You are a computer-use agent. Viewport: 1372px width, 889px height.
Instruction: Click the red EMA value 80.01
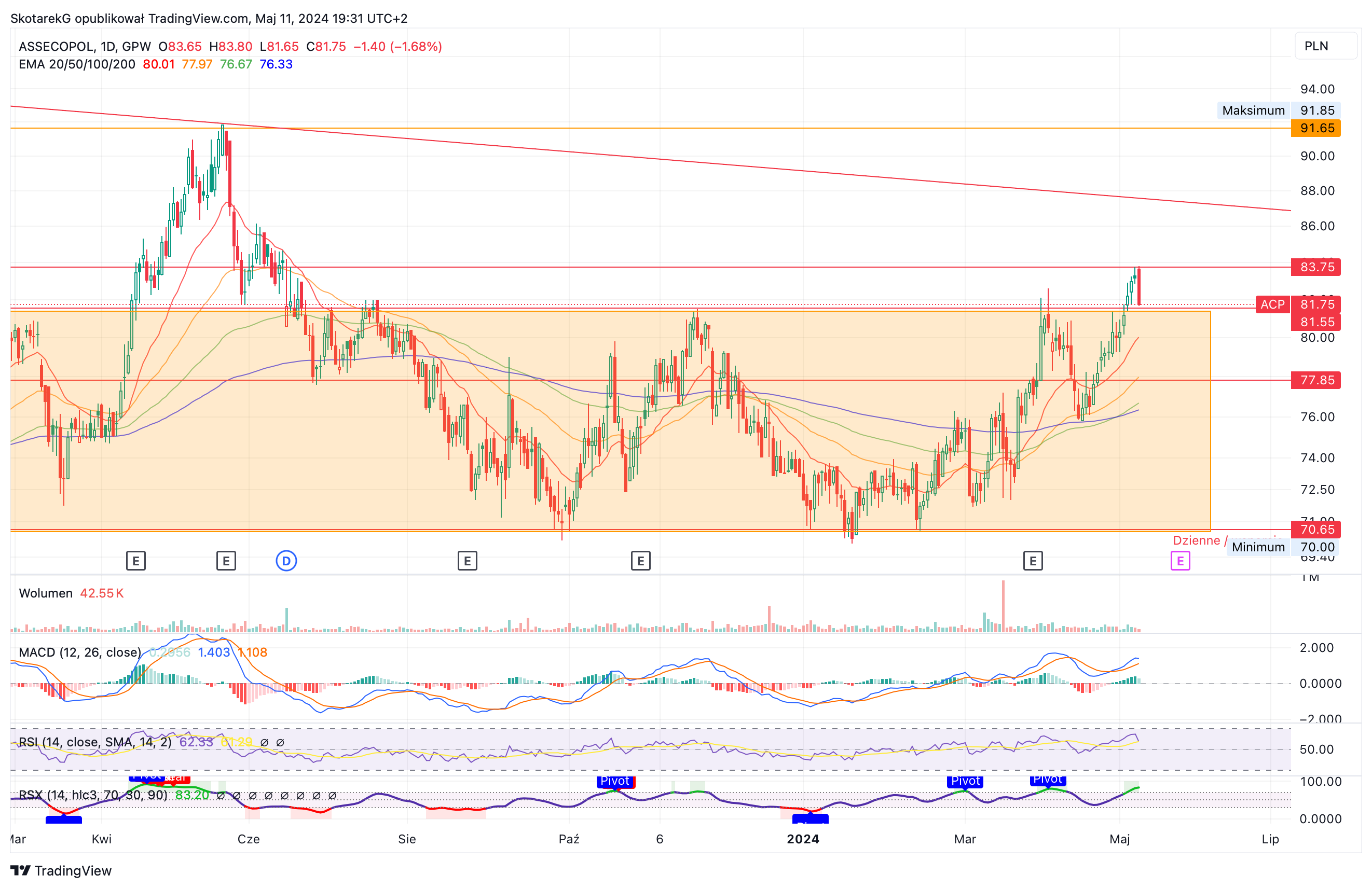pos(159,64)
